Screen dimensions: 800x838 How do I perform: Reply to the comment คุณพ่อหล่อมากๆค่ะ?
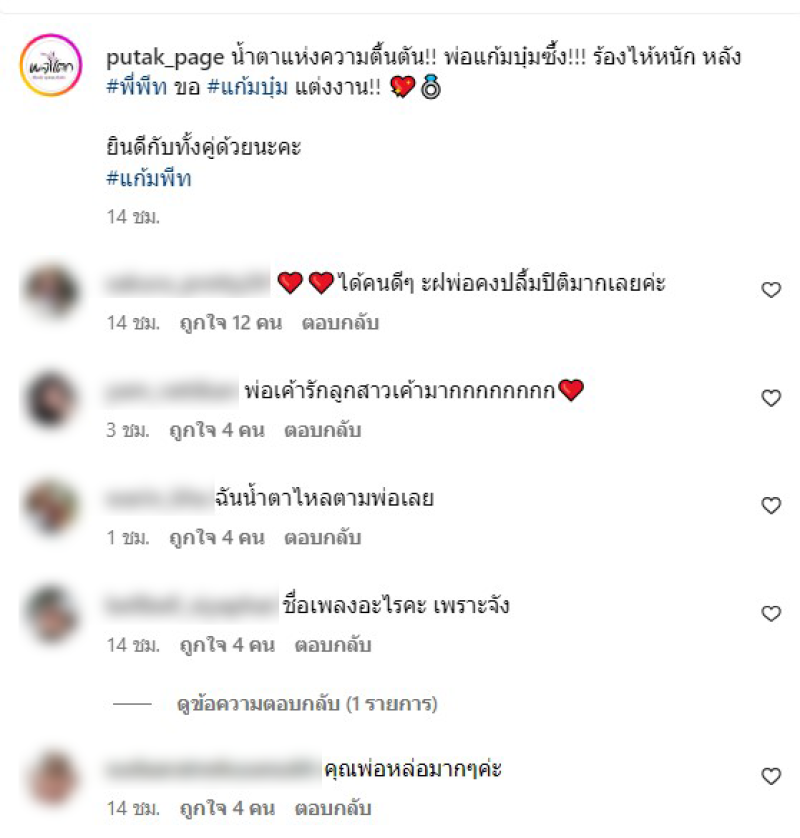click(x=333, y=808)
